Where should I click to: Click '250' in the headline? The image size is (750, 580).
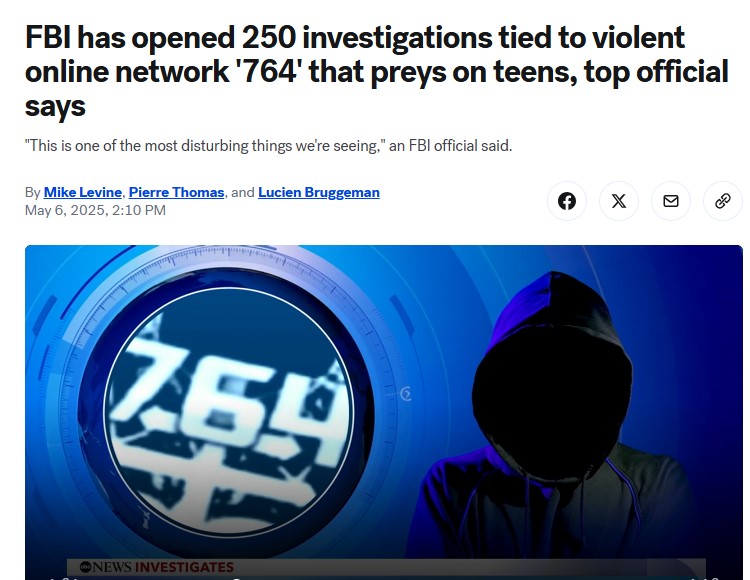(x=269, y=37)
